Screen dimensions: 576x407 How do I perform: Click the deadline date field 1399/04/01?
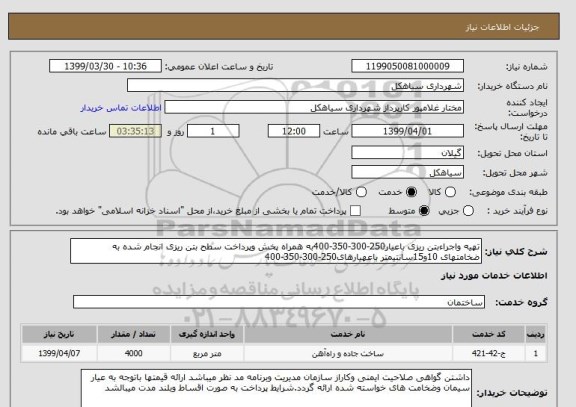click(x=407, y=132)
